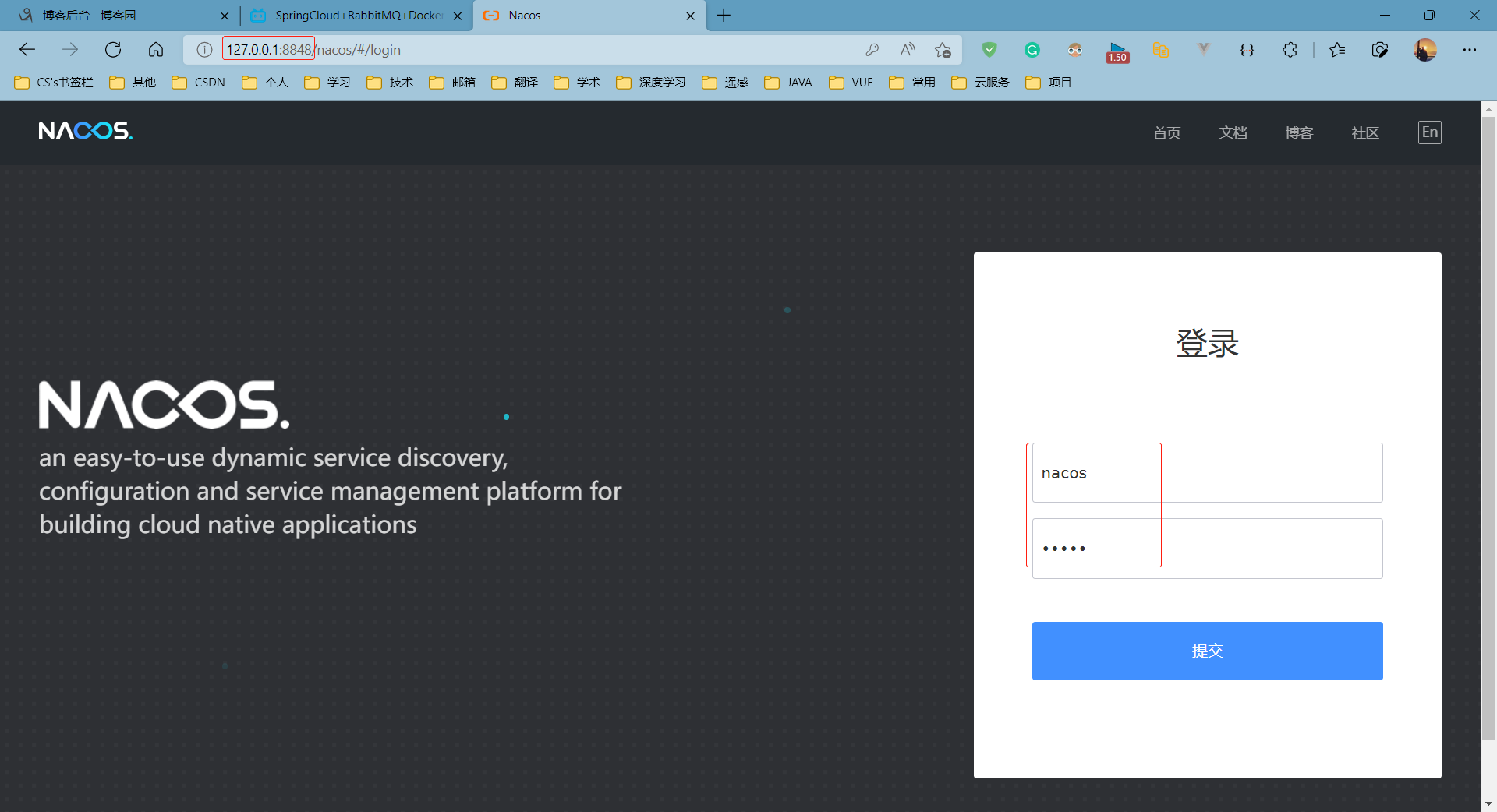The width and height of the screenshot is (1497, 812).
Task: Select the Nacos browser tab
Action: pyautogui.click(x=589, y=16)
